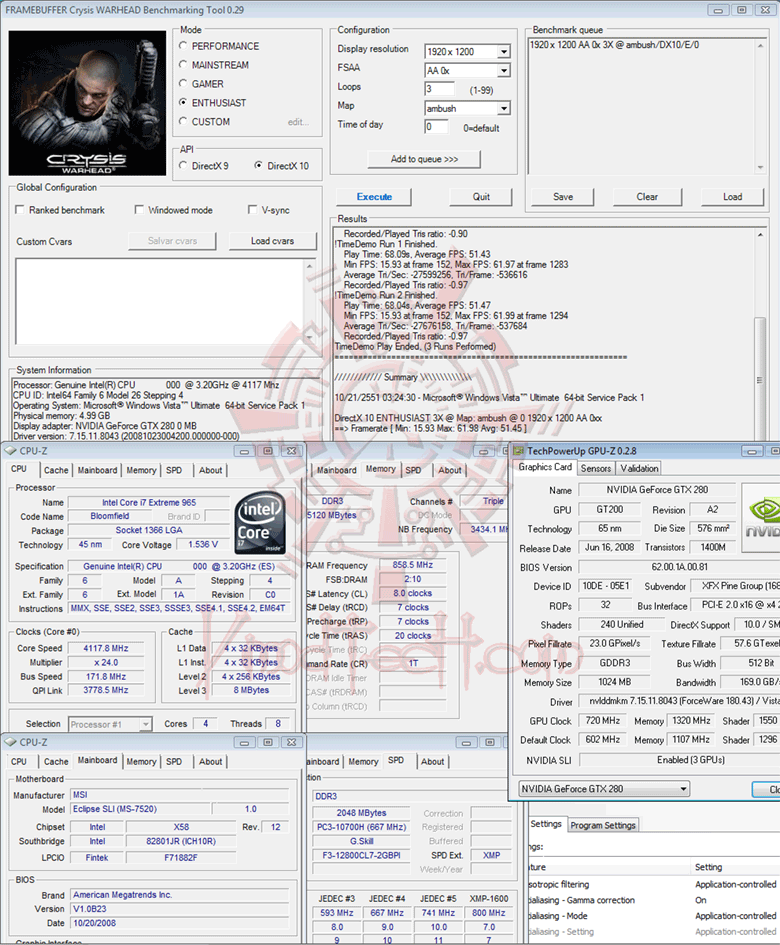Click the Eclipse SLI (MS-7520) model field
The image size is (780, 945).
[x=140, y=809]
